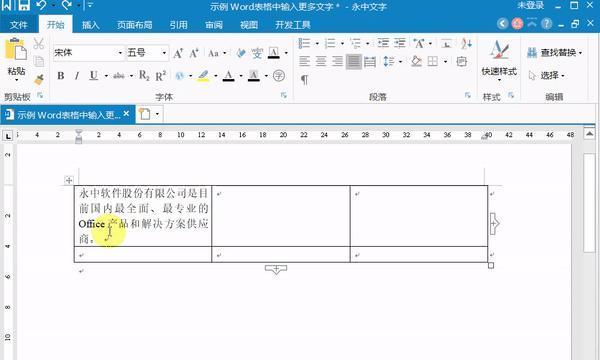Switch to the 插入 tab
The height and width of the screenshot is (360, 600).
point(90,25)
